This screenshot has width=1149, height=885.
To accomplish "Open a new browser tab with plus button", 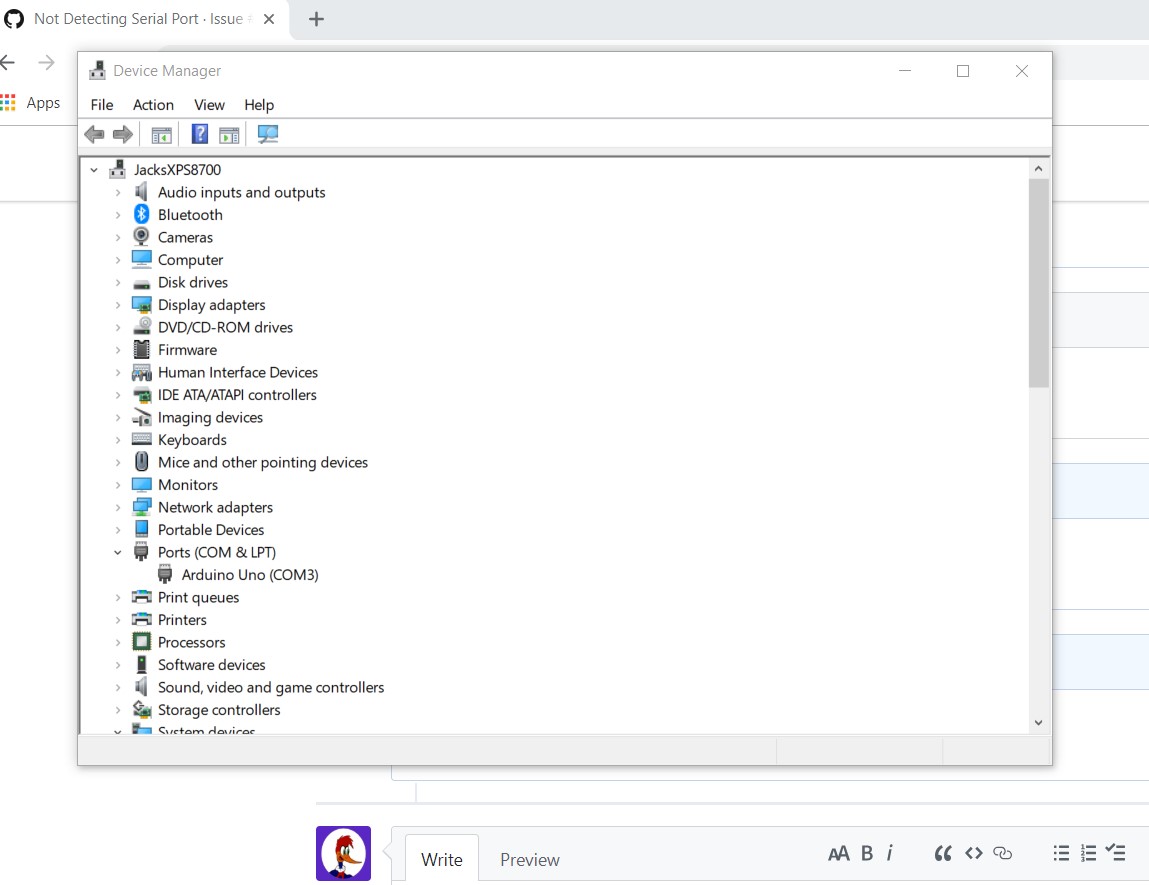I will click(316, 19).
